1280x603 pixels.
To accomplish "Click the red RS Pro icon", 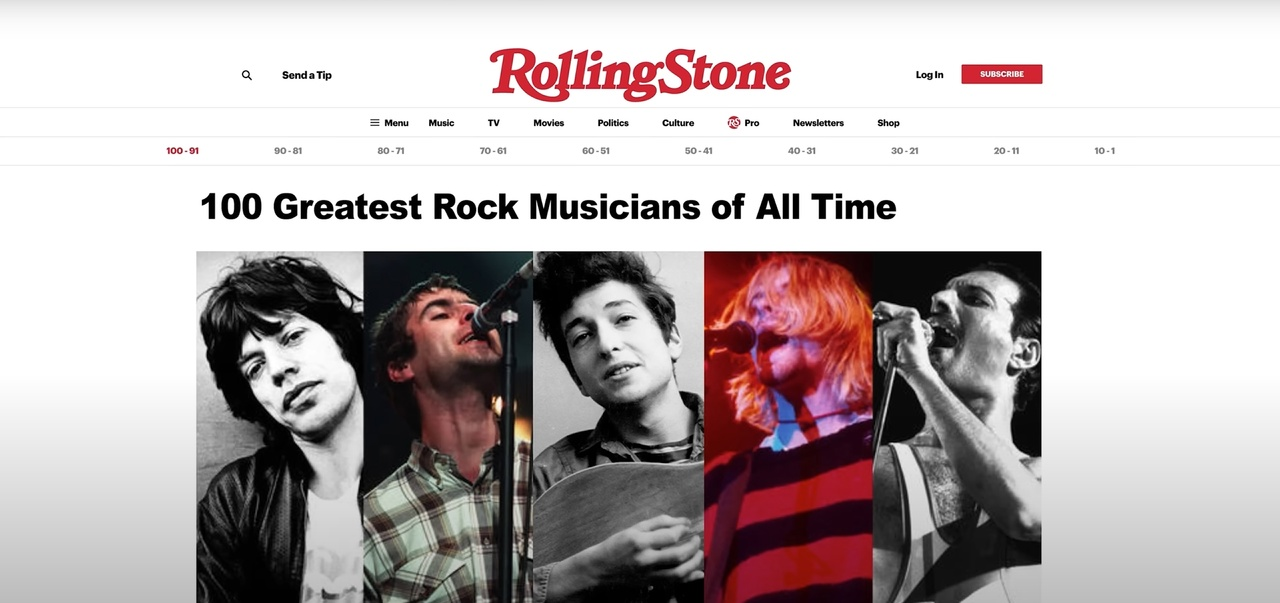I will (734, 123).
